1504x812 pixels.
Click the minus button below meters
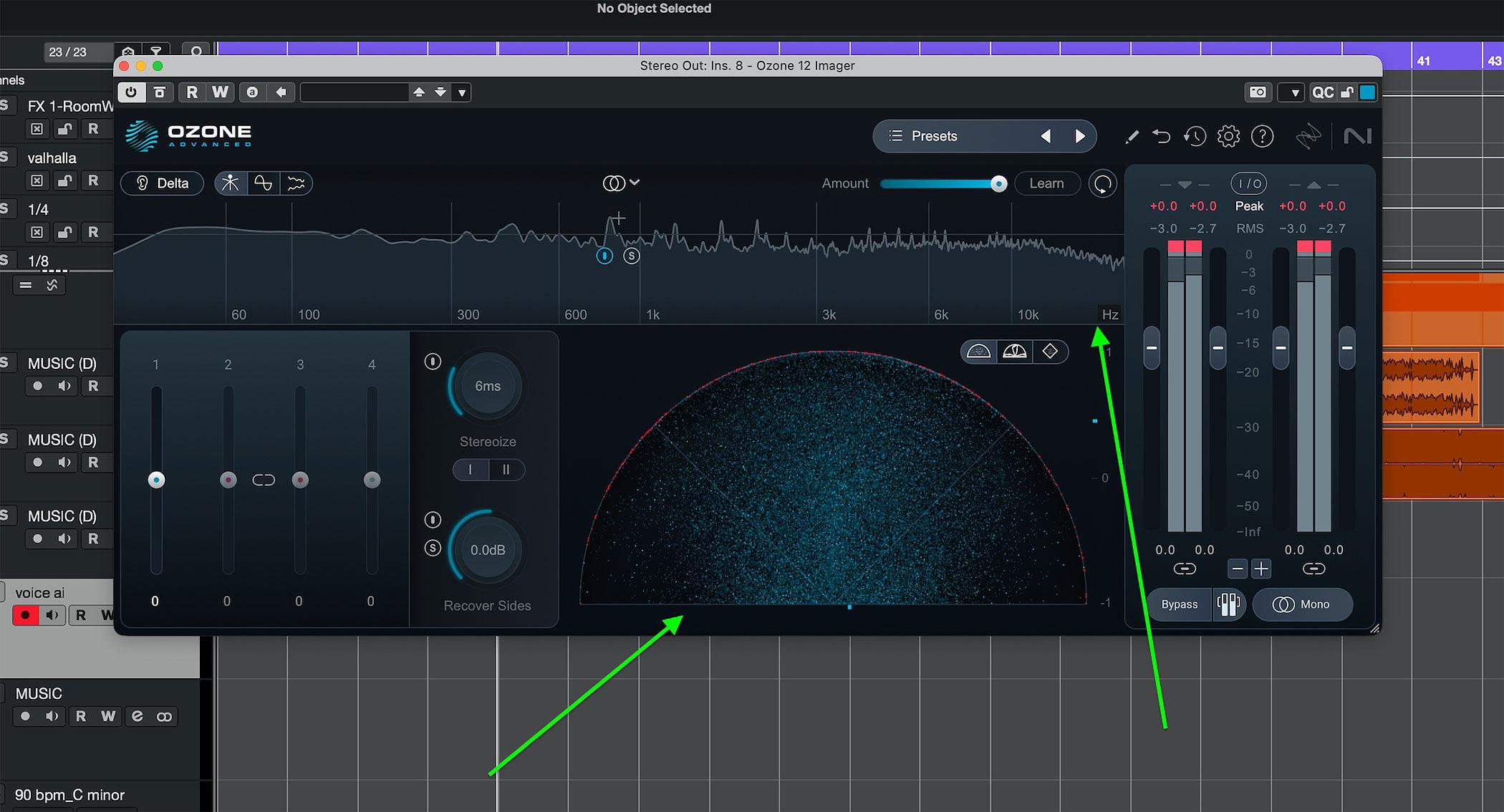tap(1238, 569)
